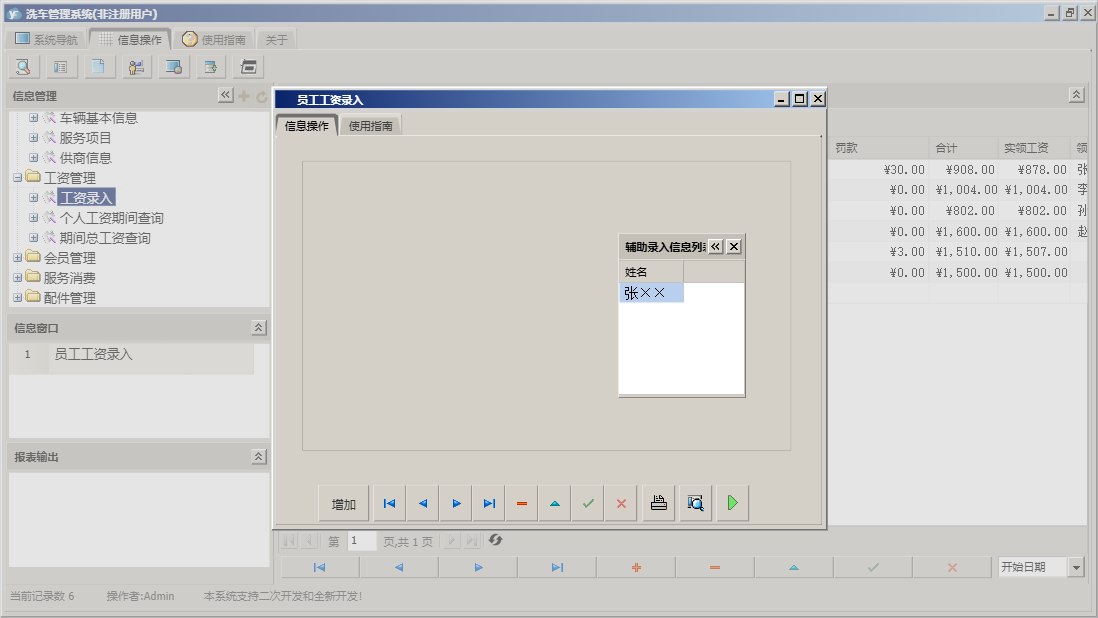Image resolution: width=1098 pixels, height=618 pixels.
Task: Click the page number input field
Action: (362, 541)
